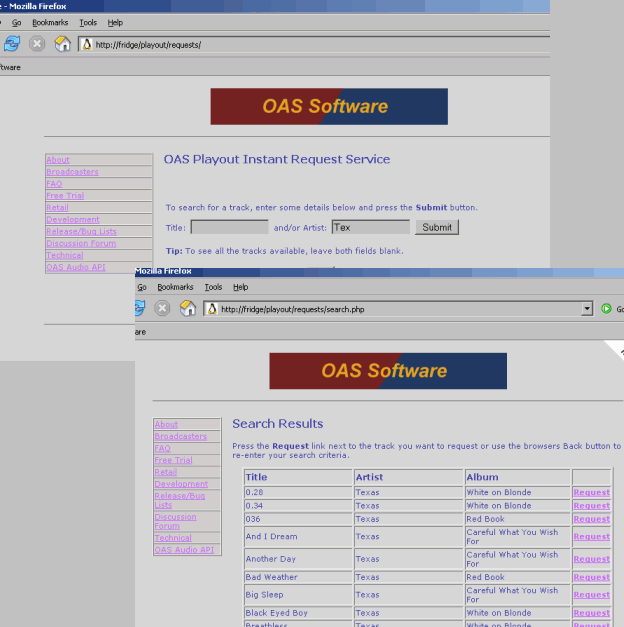This screenshot has width=624, height=627.
Task: Open Free Trial link in front window
Action: [174, 460]
